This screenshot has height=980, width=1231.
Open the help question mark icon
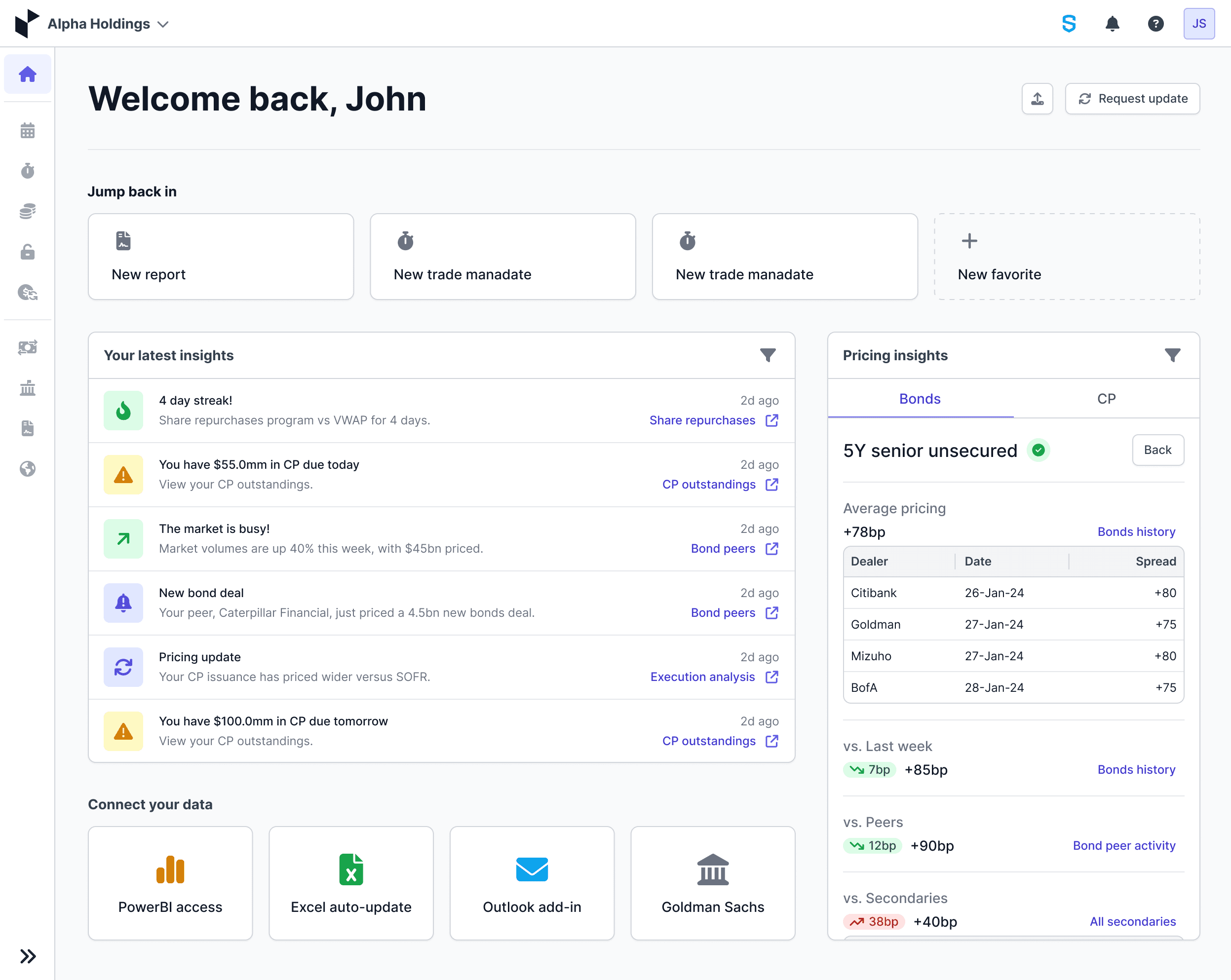(1155, 23)
